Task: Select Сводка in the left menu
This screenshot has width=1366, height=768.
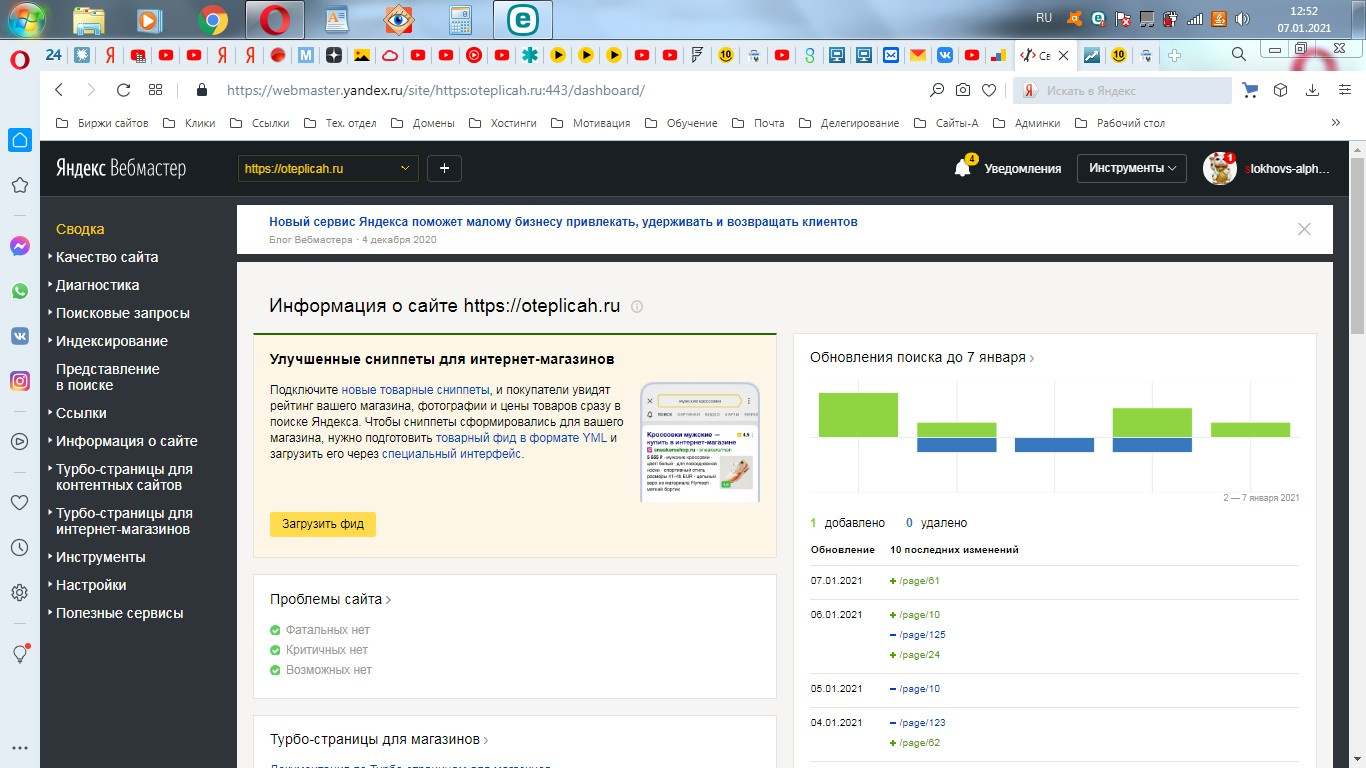Action: tap(80, 229)
